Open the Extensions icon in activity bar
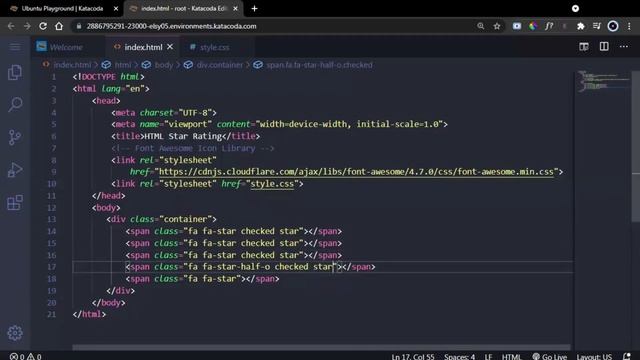The image size is (640, 360). click(x=15, y=202)
